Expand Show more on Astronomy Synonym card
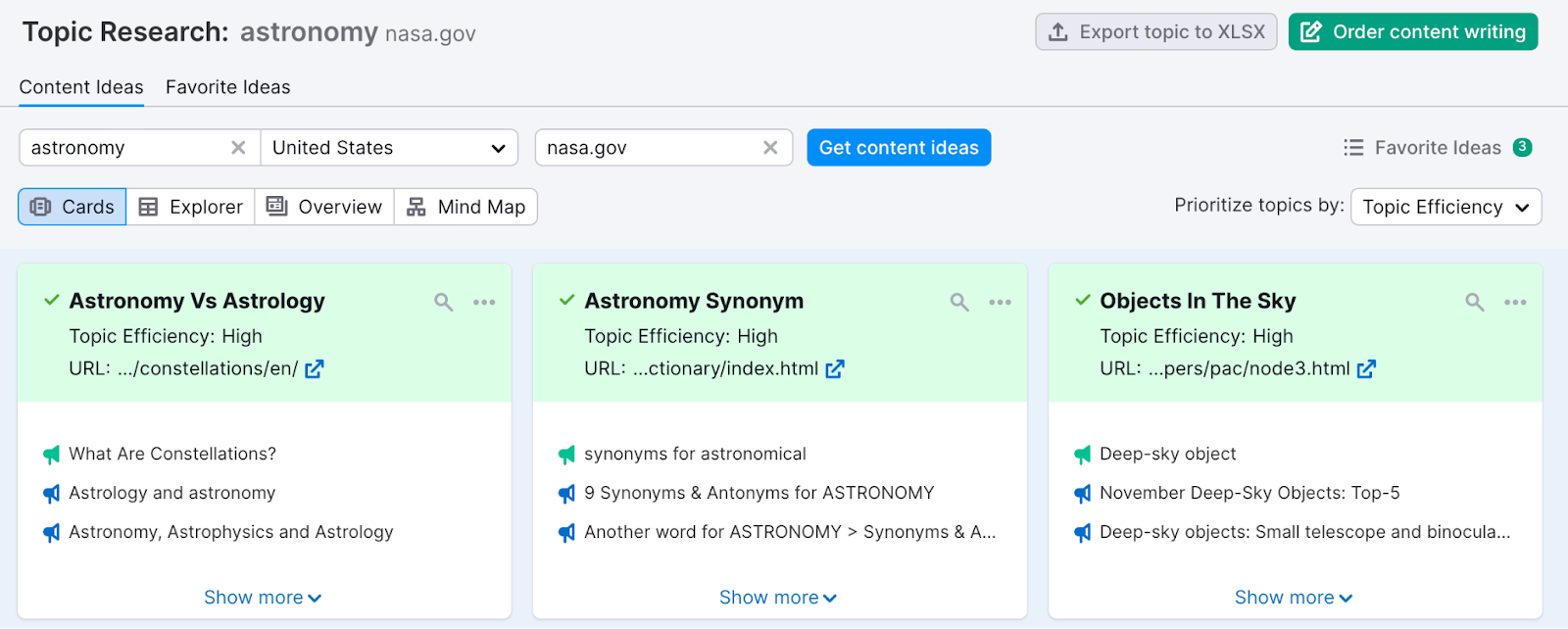Screen dimensions: 1568x629 [778, 598]
